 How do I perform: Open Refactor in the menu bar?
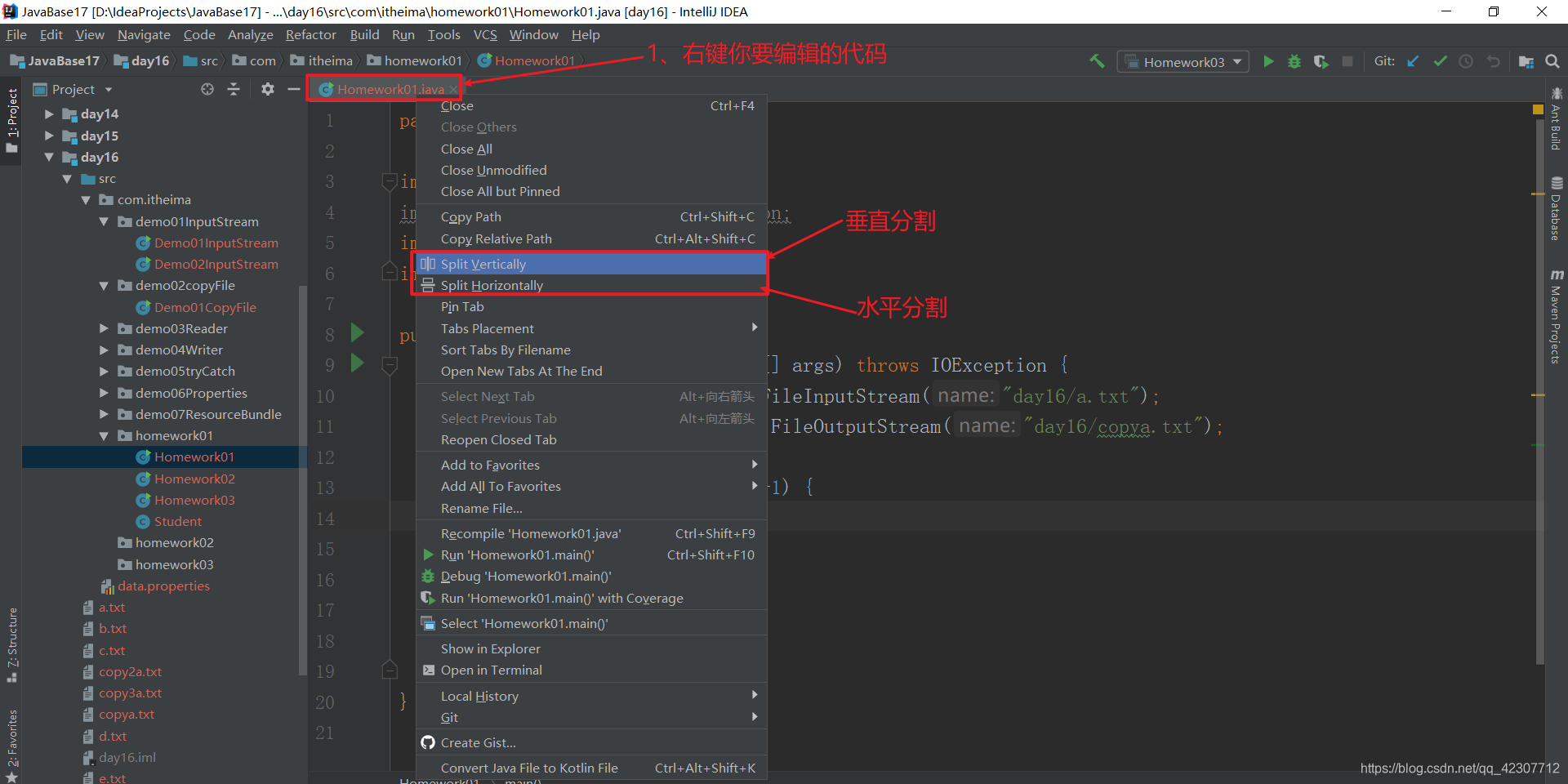310,34
